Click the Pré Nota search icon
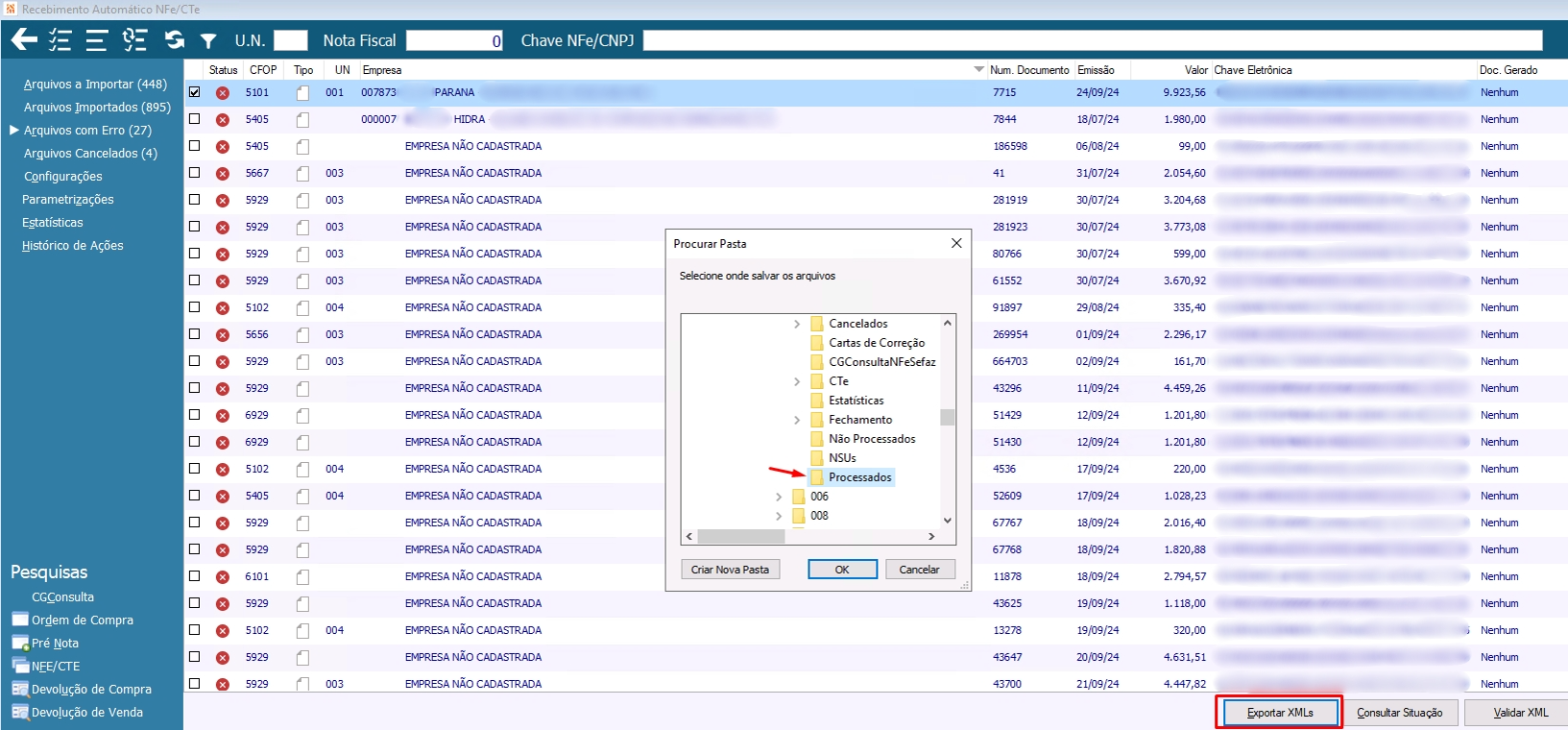 tap(20, 643)
